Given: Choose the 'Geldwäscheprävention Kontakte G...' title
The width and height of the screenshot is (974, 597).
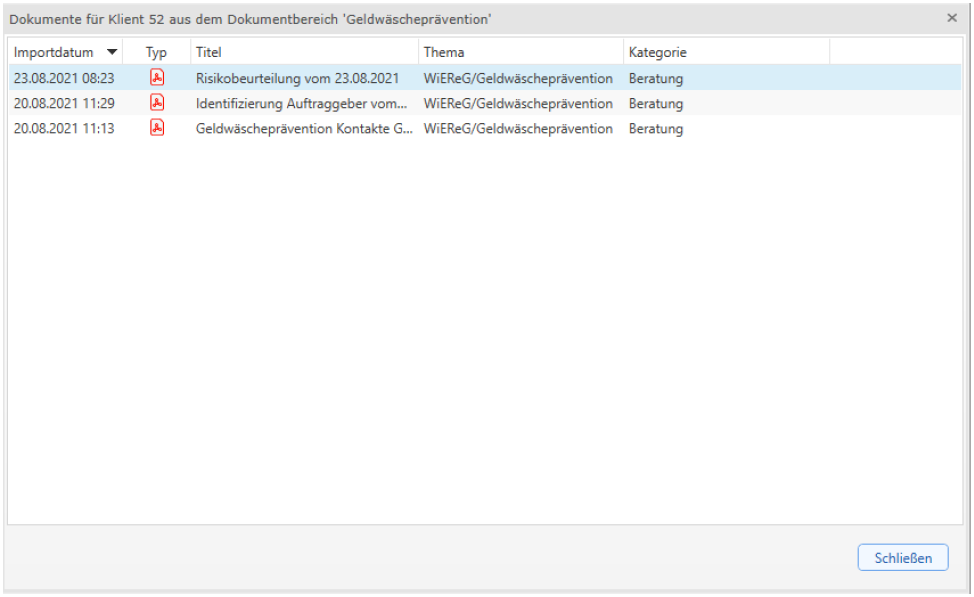Looking at the screenshot, I should (304, 128).
